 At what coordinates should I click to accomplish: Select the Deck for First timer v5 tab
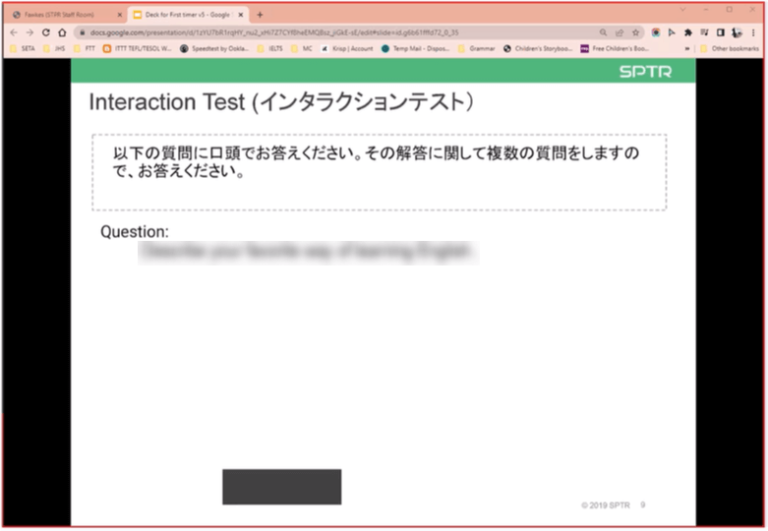click(189, 15)
